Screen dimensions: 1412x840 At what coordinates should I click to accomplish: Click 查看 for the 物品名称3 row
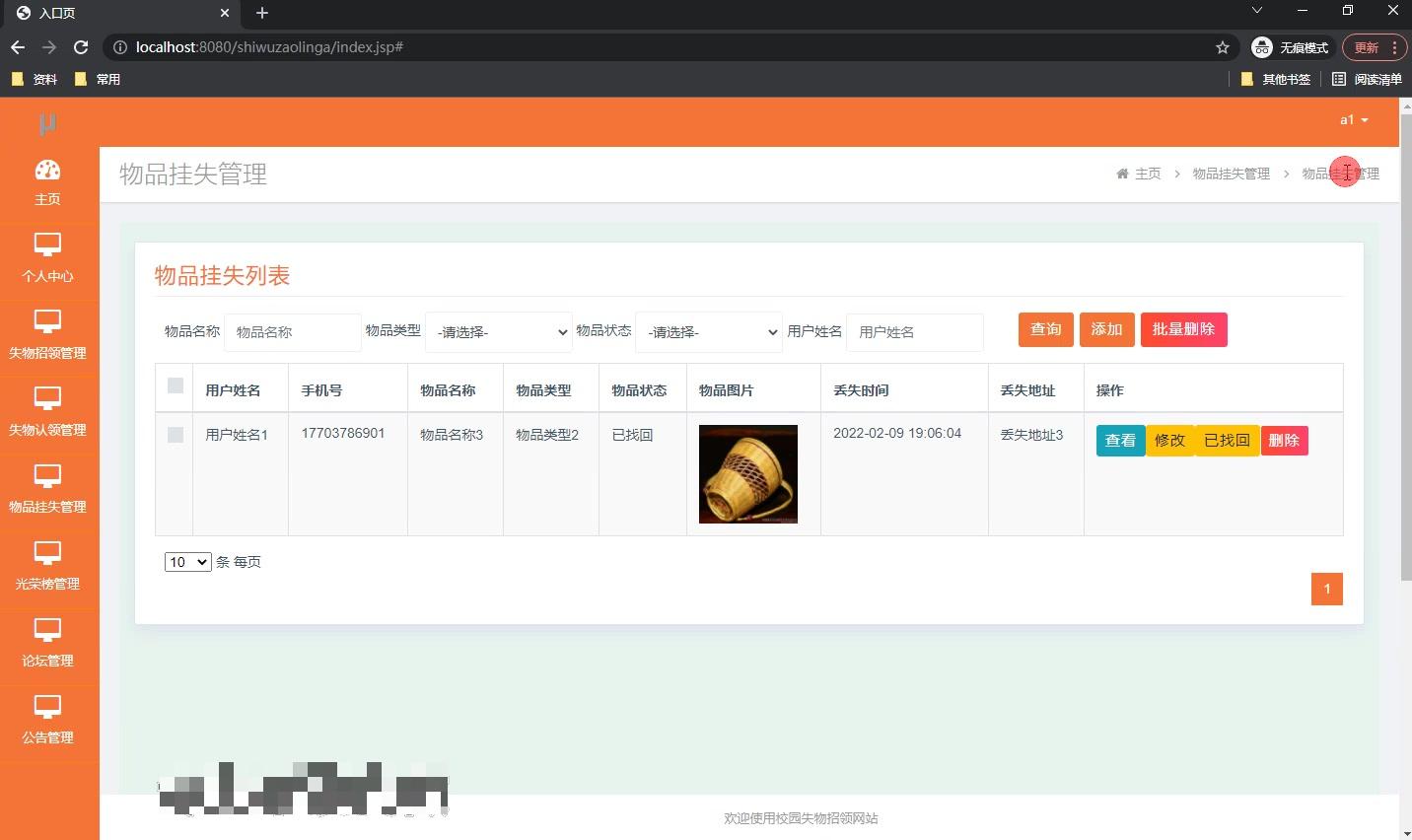pyautogui.click(x=1120, y=441)
